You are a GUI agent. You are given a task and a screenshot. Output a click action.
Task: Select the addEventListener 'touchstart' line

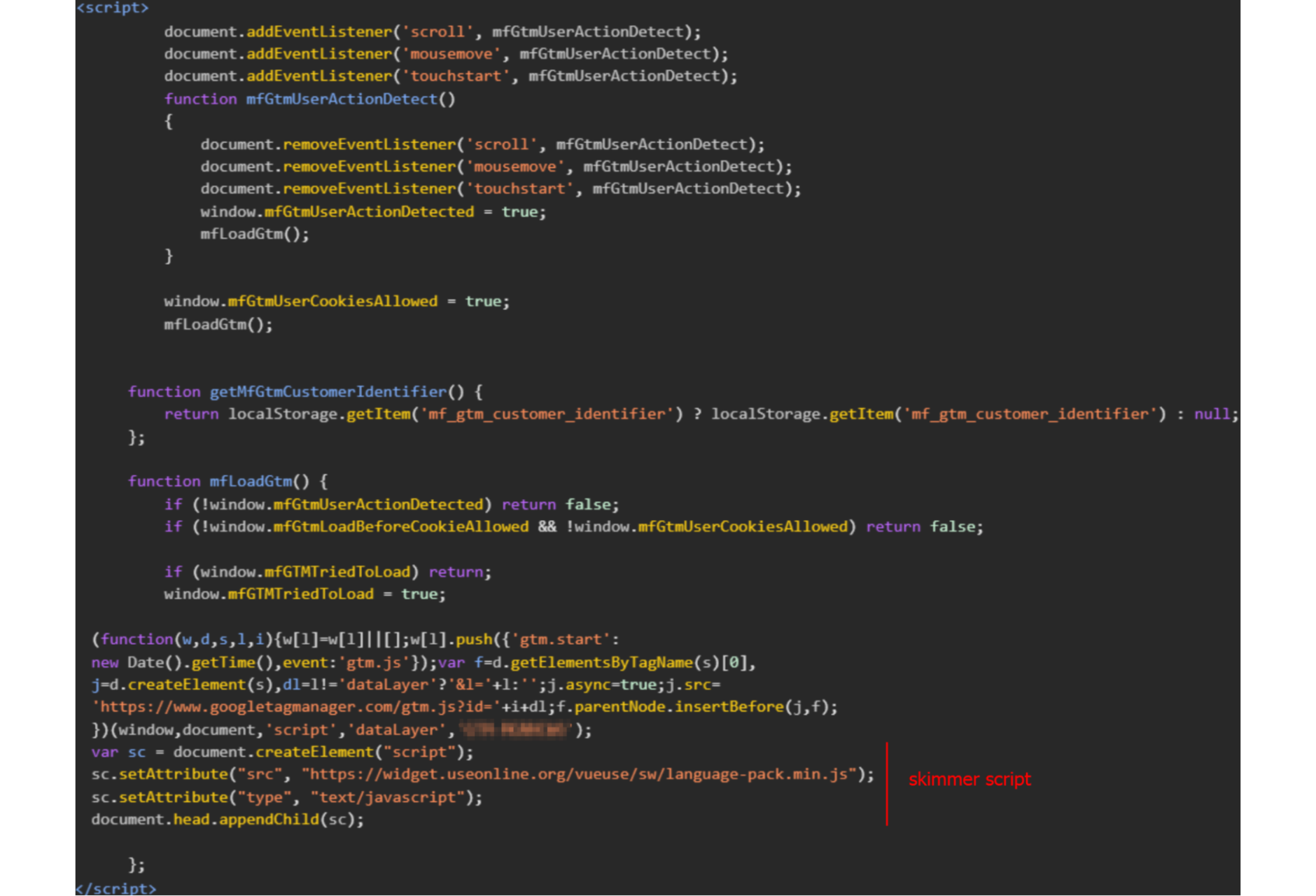(451, 76)
